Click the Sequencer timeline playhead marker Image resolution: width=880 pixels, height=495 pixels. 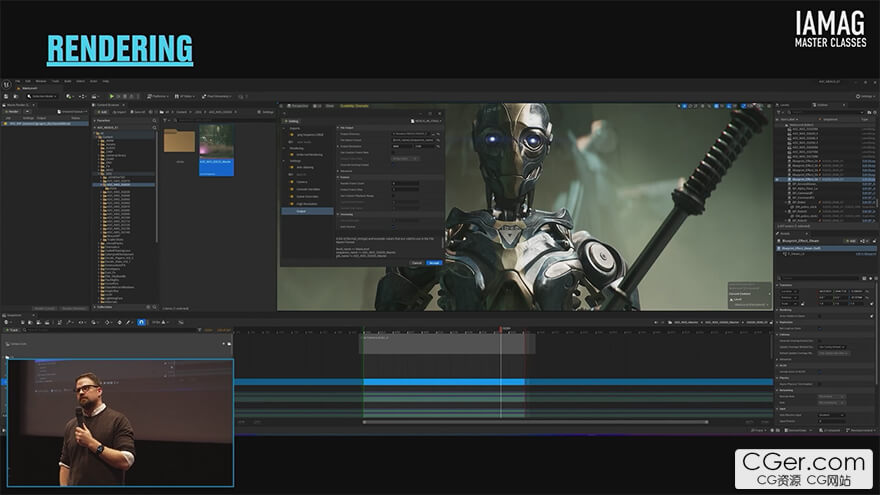point(501,329)
